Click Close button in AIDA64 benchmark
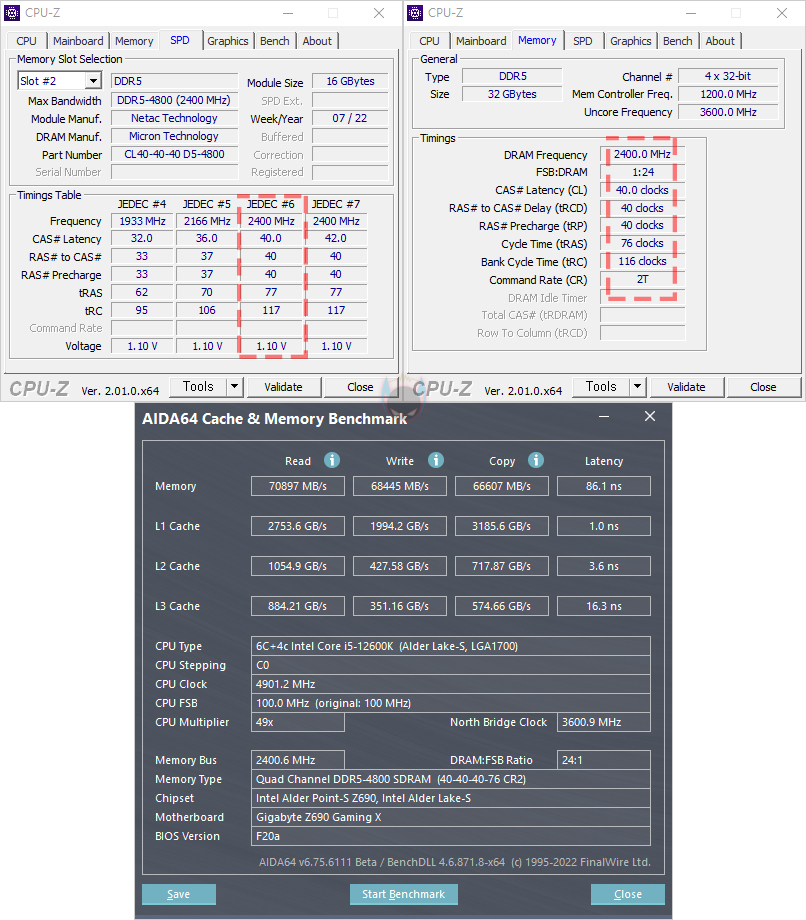The height and width of the screenshot is (920, 806). 628,894
